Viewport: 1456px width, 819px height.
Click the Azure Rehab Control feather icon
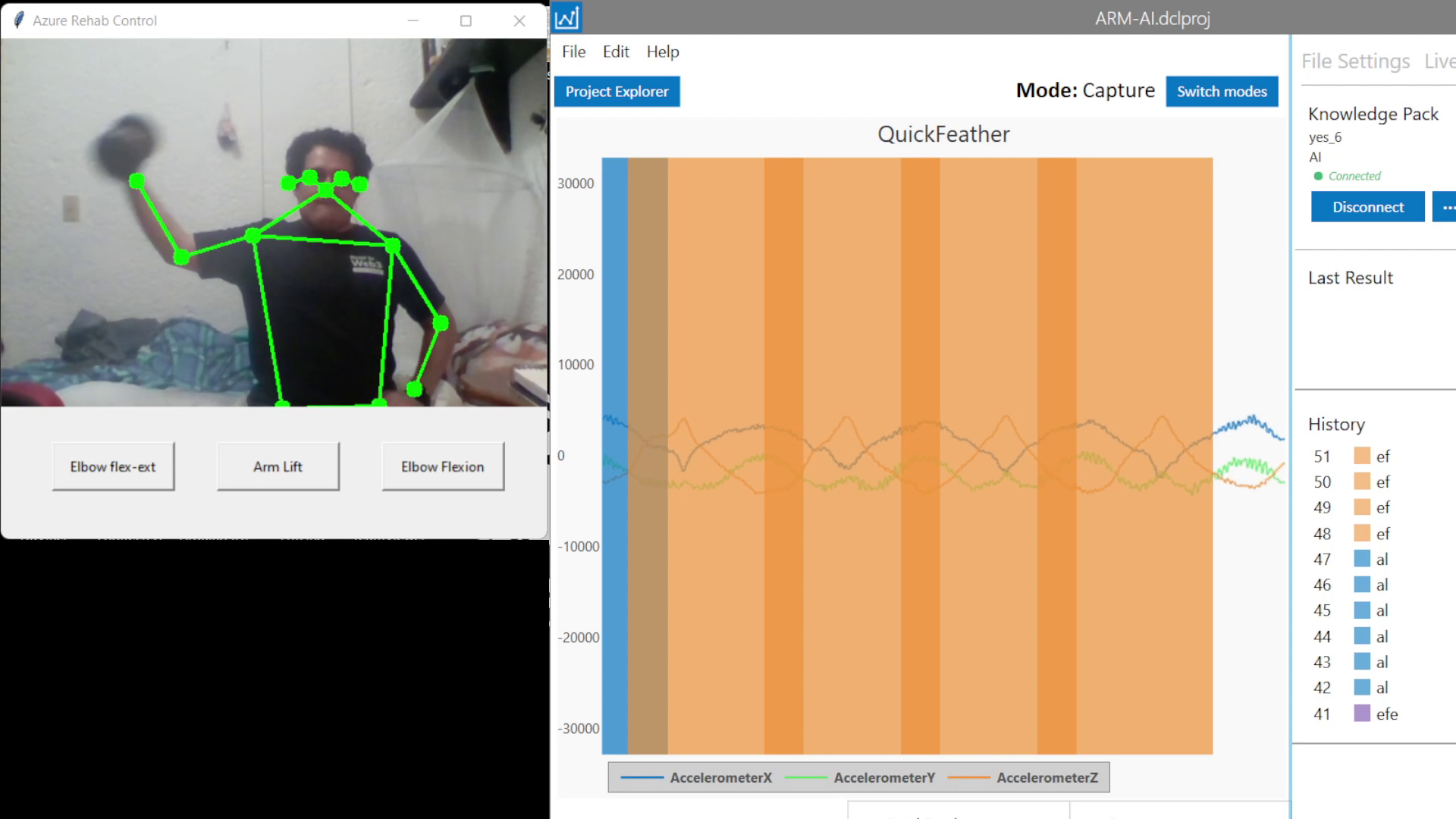(19, 20)
